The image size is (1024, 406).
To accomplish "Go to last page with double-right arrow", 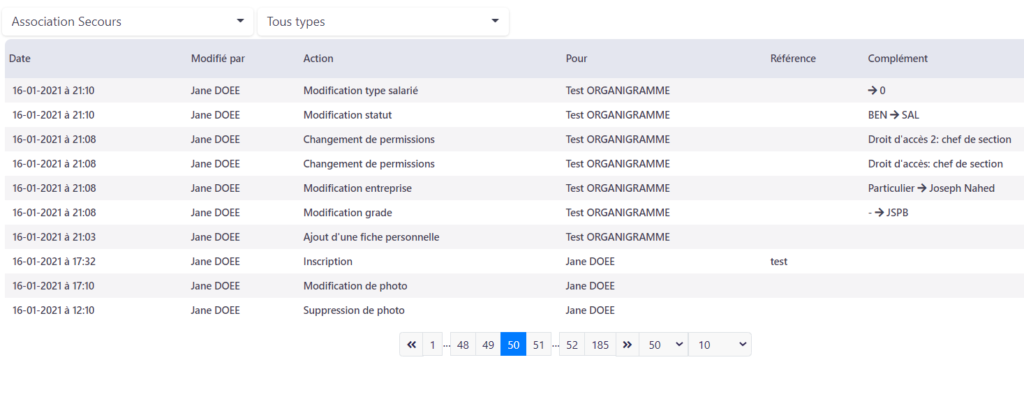I will [627, 345].
